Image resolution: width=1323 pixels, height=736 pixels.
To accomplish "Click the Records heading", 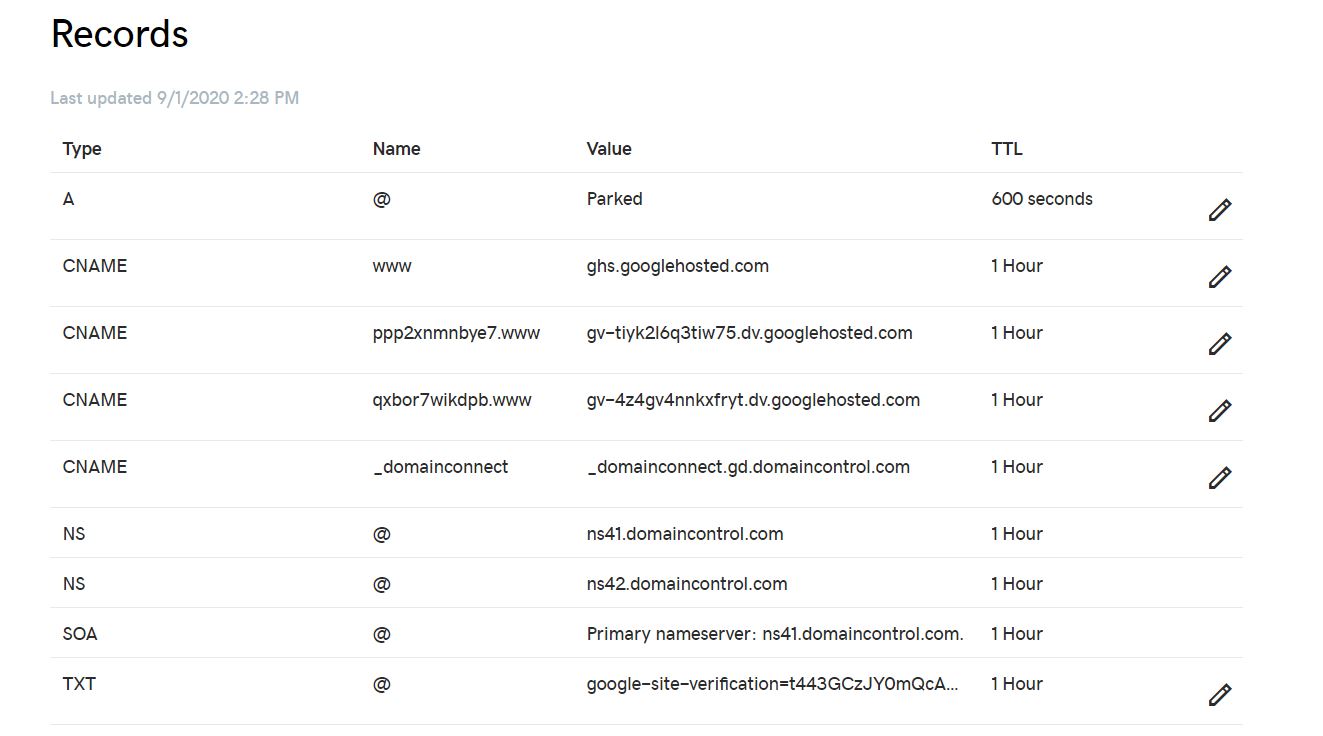I will (119, 34).
